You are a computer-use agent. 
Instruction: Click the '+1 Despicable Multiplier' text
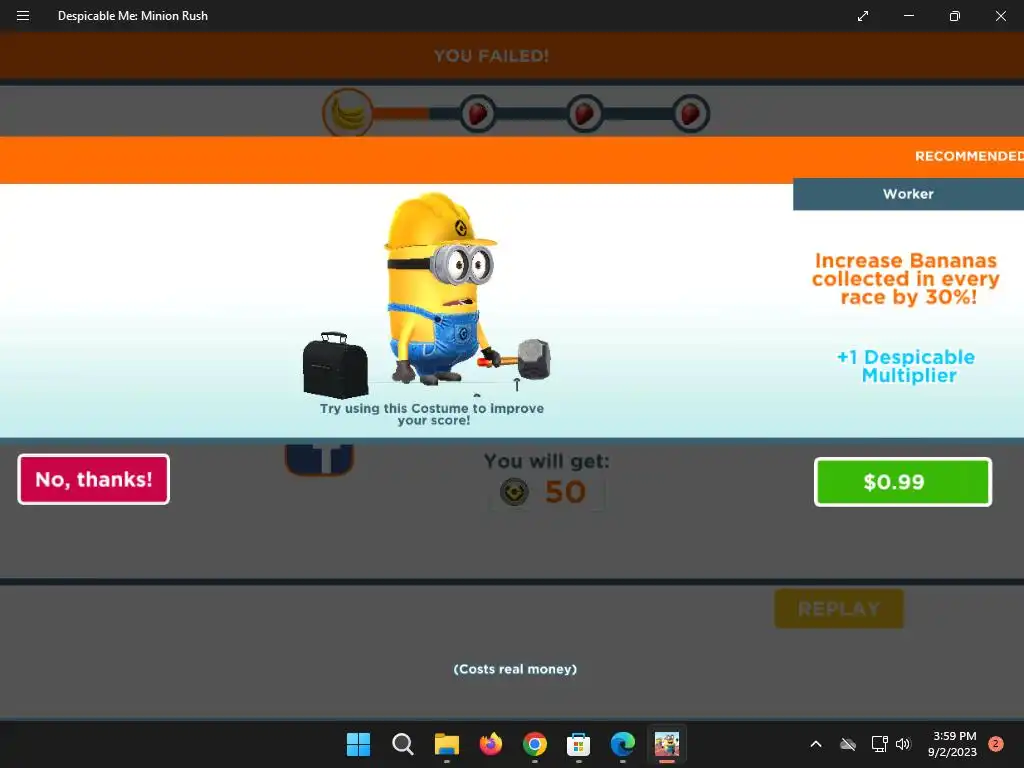[x=906, y=366]
